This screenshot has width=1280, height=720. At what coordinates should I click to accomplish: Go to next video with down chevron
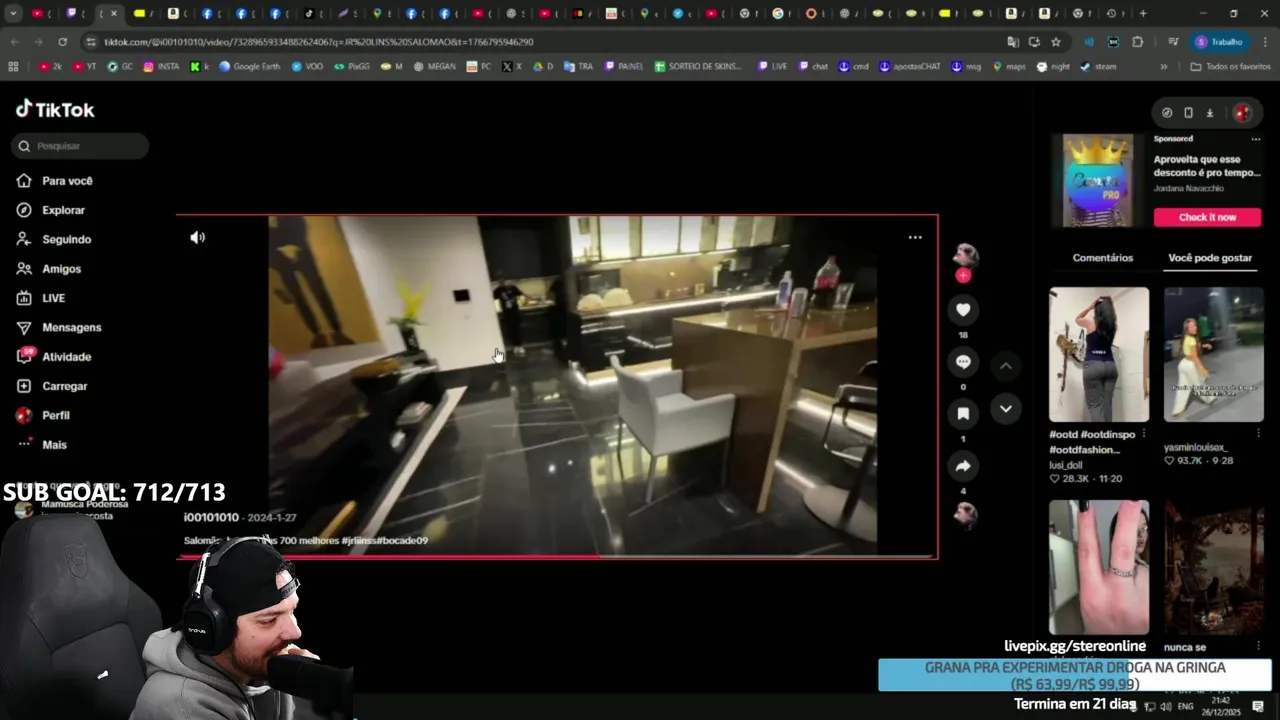(x=1006, y=408)
